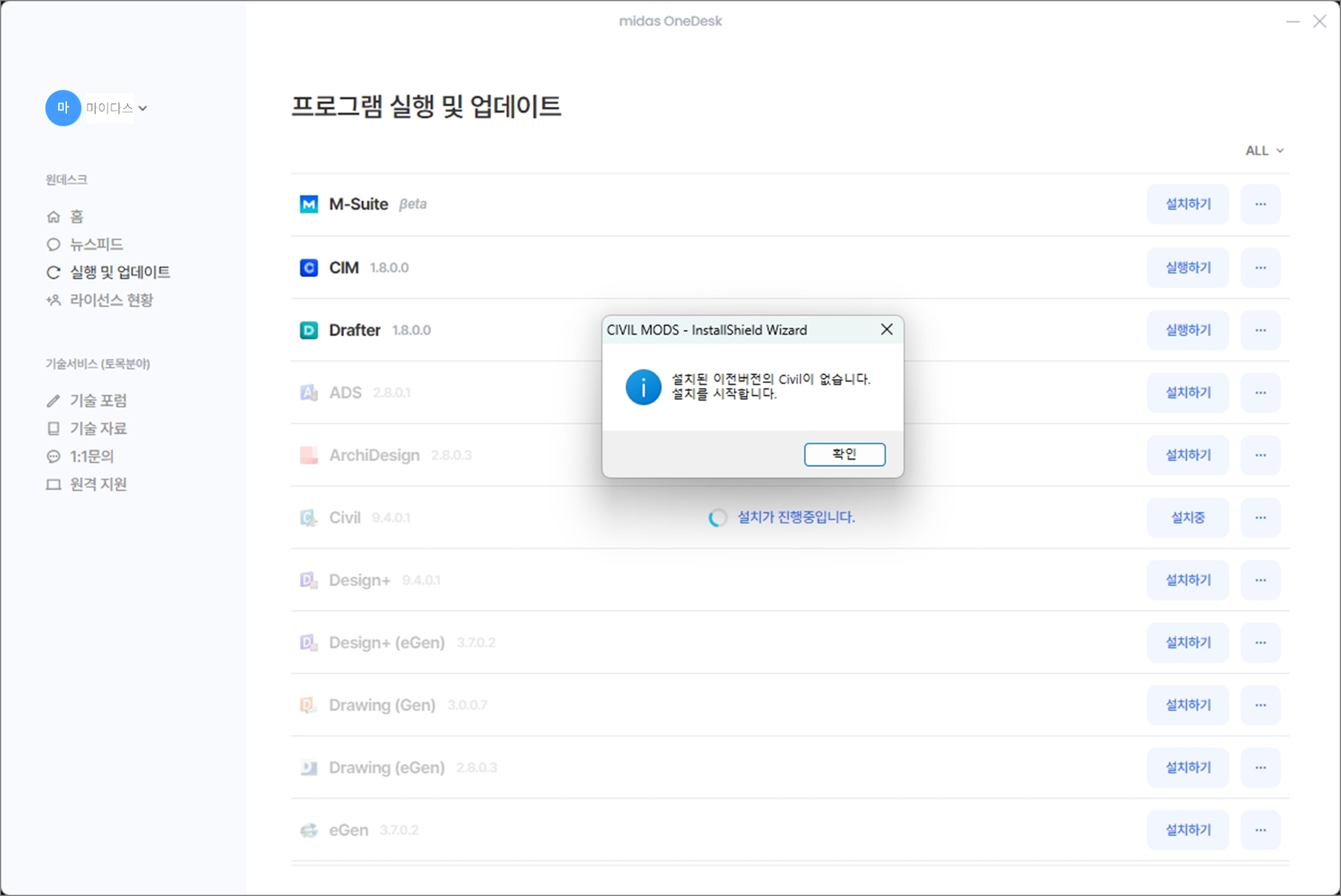
Task: Click the Drafter program icon
Action: (309, 330)
